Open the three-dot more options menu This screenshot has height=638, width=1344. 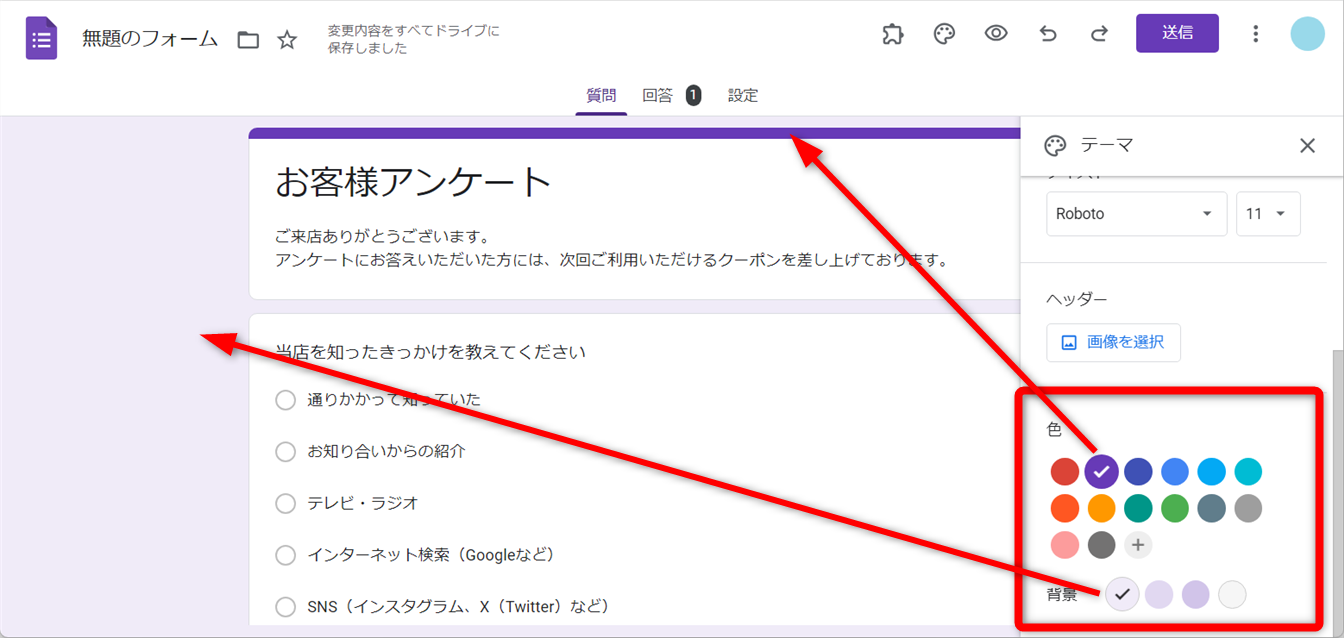coord(1256,34)
